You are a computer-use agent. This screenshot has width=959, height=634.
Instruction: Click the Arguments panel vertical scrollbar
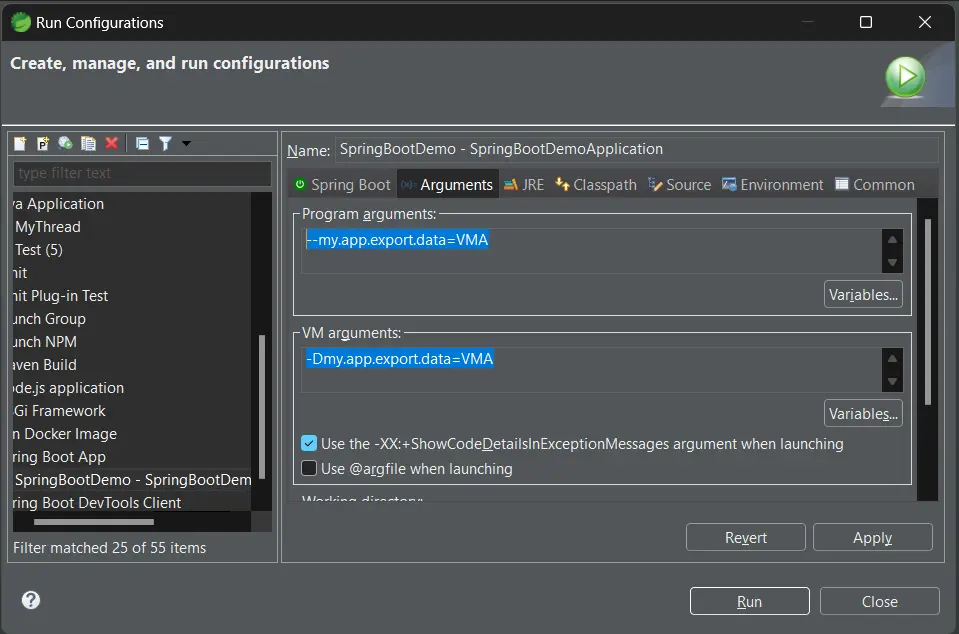928,312
